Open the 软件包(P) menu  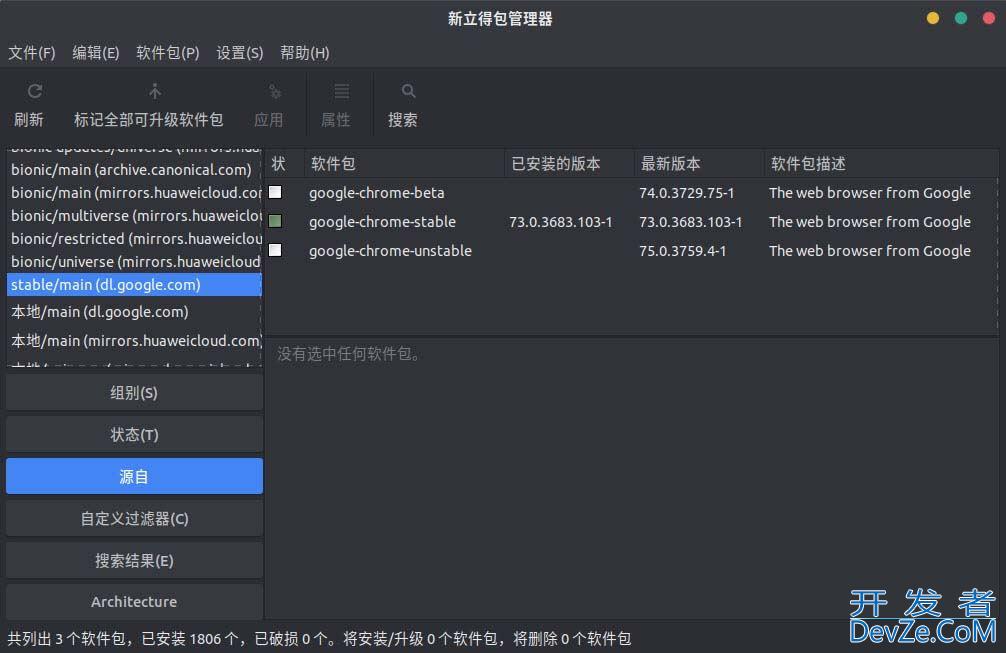167,53
